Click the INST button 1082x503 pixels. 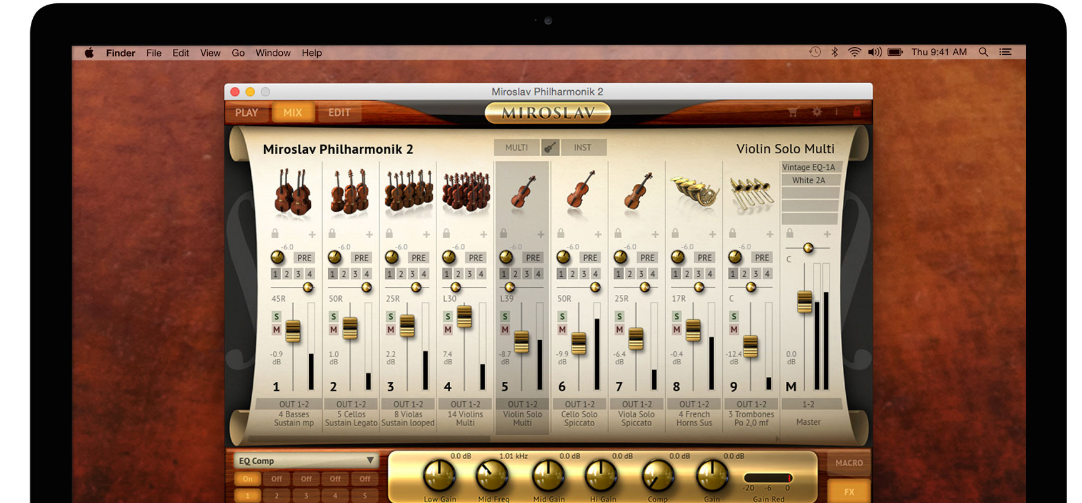(x=583, y=147)
